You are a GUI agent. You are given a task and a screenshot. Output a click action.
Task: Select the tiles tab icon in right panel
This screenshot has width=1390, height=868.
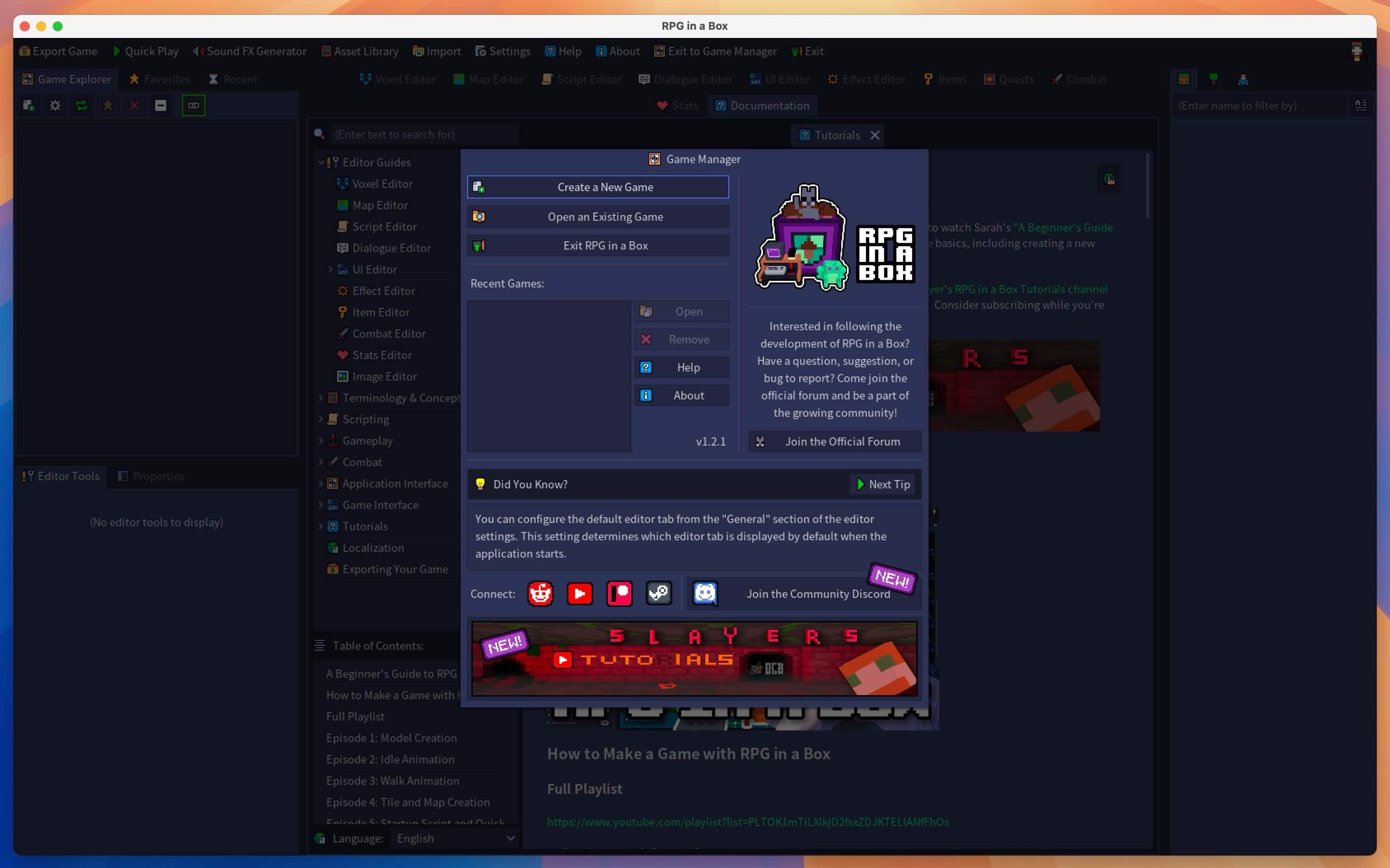pyautogui.click(x=1184, y=79)
